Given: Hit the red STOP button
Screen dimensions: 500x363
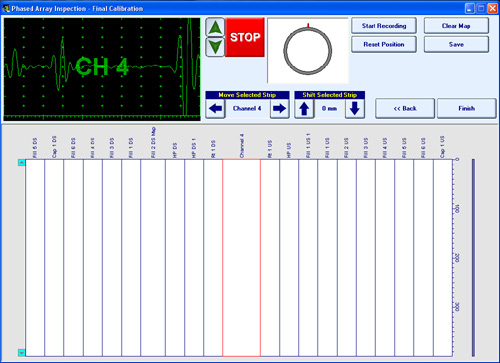Looking at the screenshot, I should 245,37.
